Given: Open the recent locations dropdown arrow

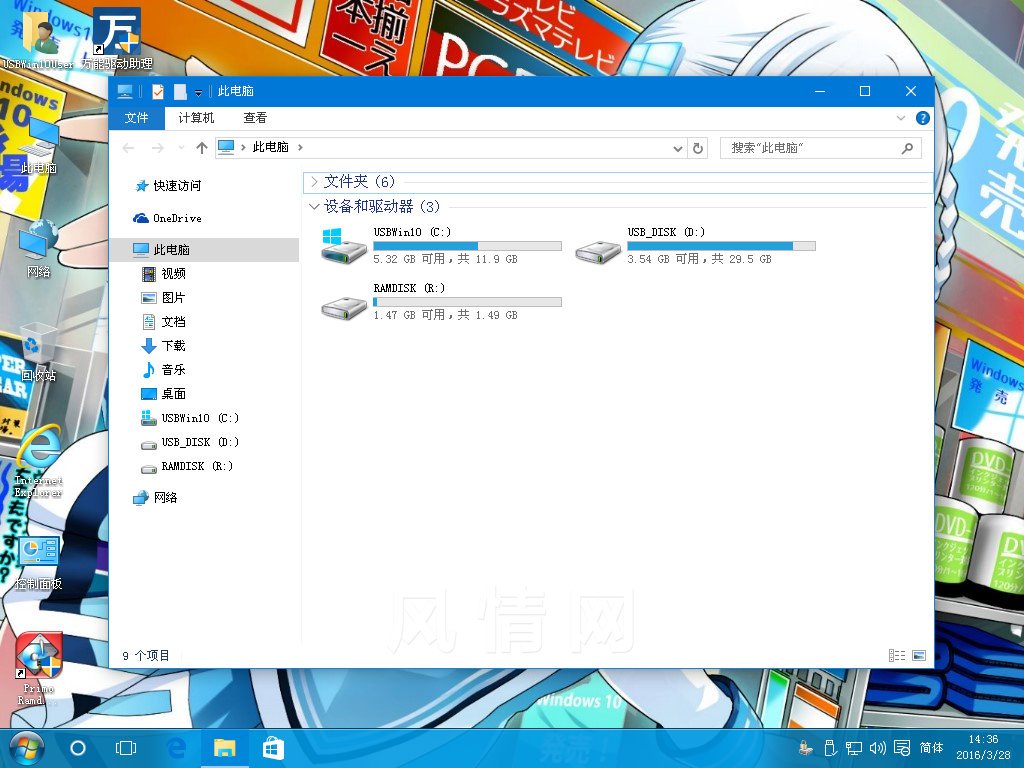Looking at the screenshot, I should [x=181, y=148].
